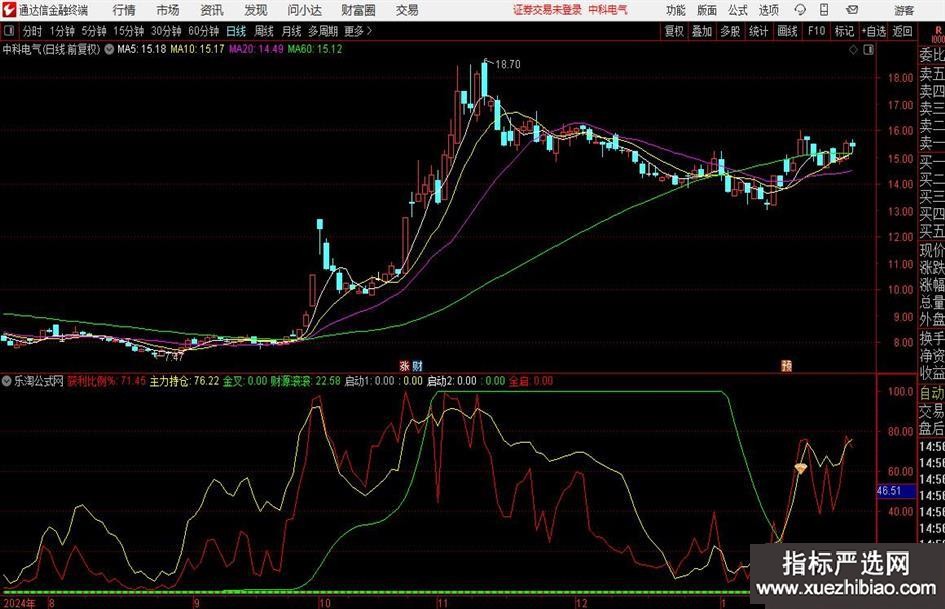Open the 行情 menu
This screenshot has width=945, height=609.
[124, 10]
